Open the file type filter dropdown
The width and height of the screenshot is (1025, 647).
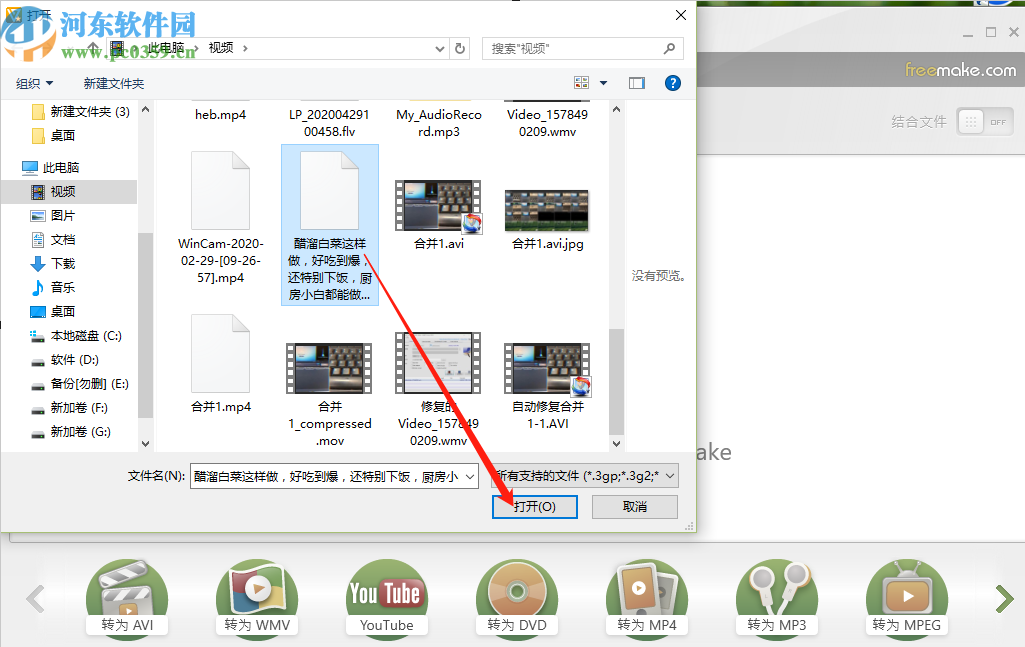click(584, 476)
